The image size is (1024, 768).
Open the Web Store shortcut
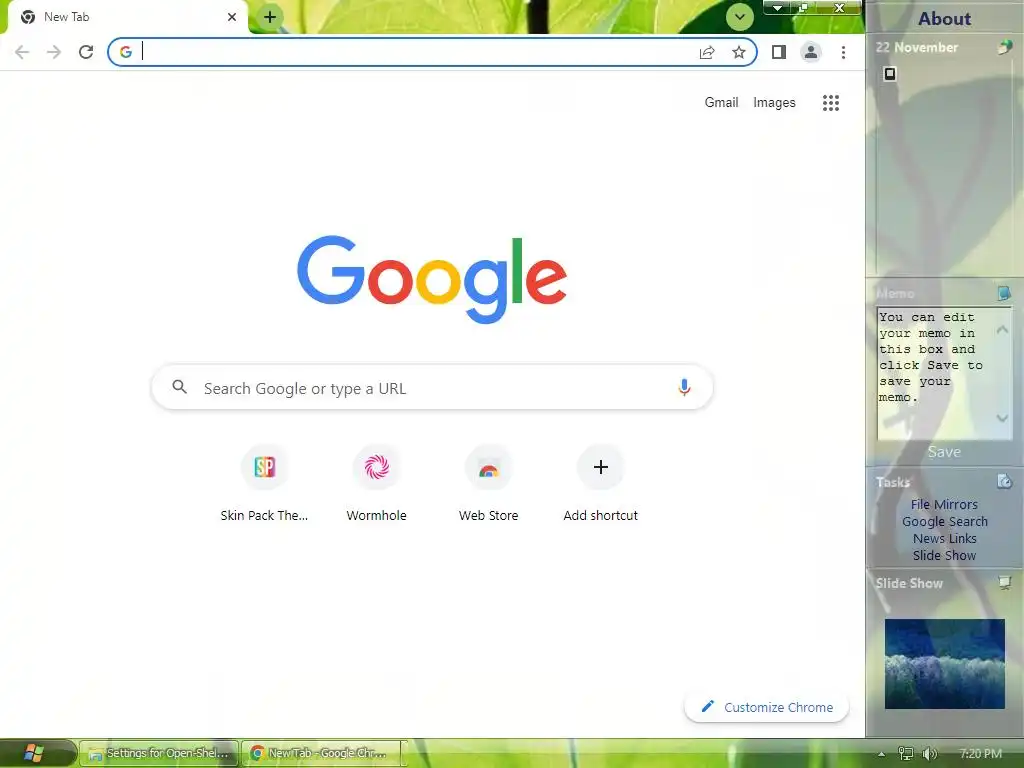(x=488, y=483)
